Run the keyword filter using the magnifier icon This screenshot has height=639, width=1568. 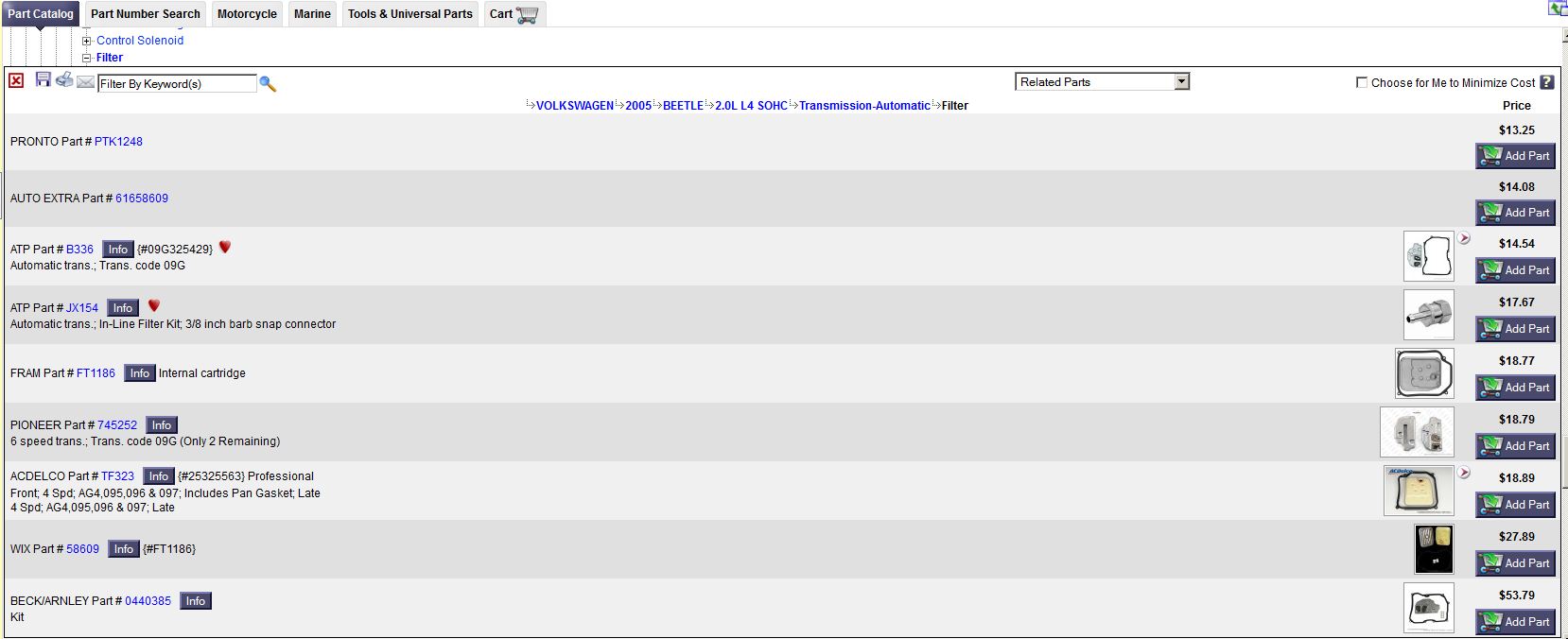pyautogui.click(x=268, y=84)
